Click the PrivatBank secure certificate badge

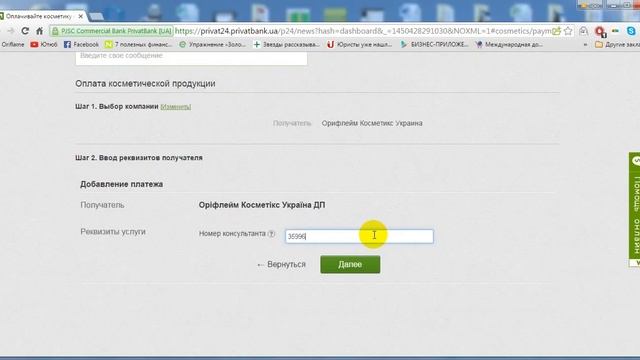pos(111,31)
